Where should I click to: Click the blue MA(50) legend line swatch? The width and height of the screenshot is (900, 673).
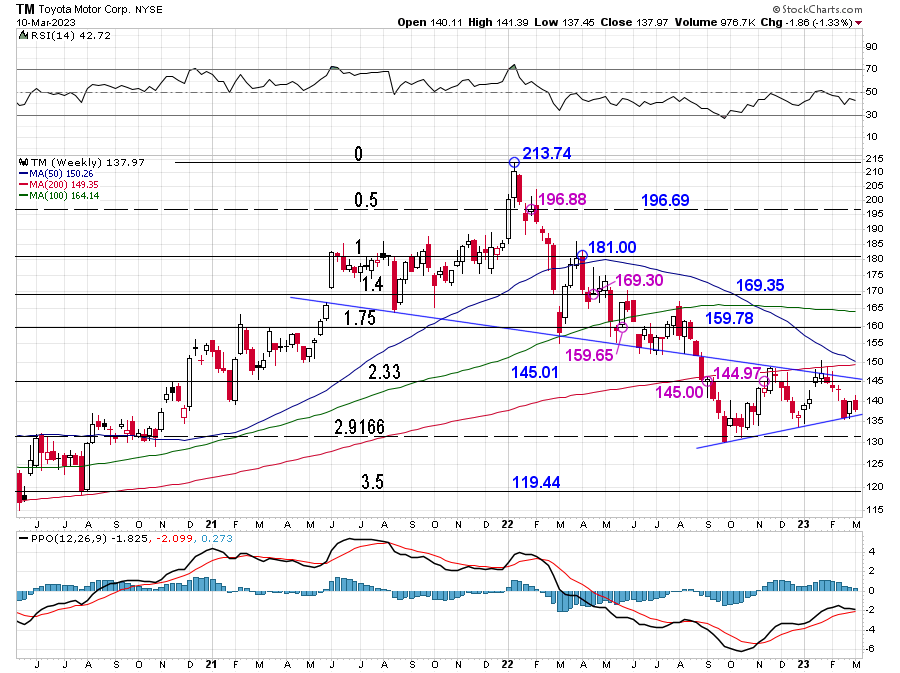tap(24, 173)
